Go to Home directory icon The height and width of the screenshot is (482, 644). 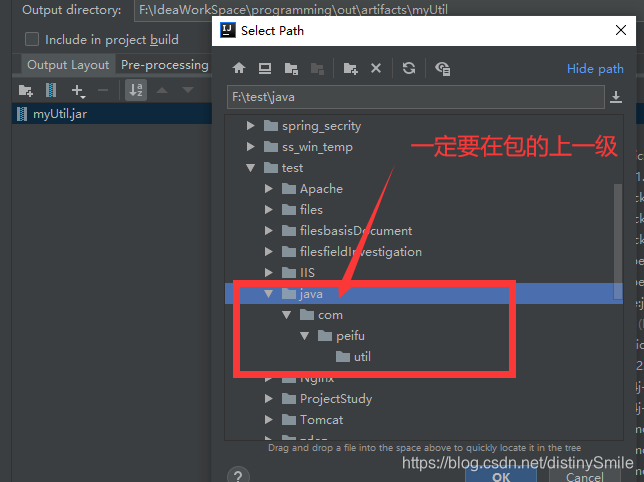[239, 68]
